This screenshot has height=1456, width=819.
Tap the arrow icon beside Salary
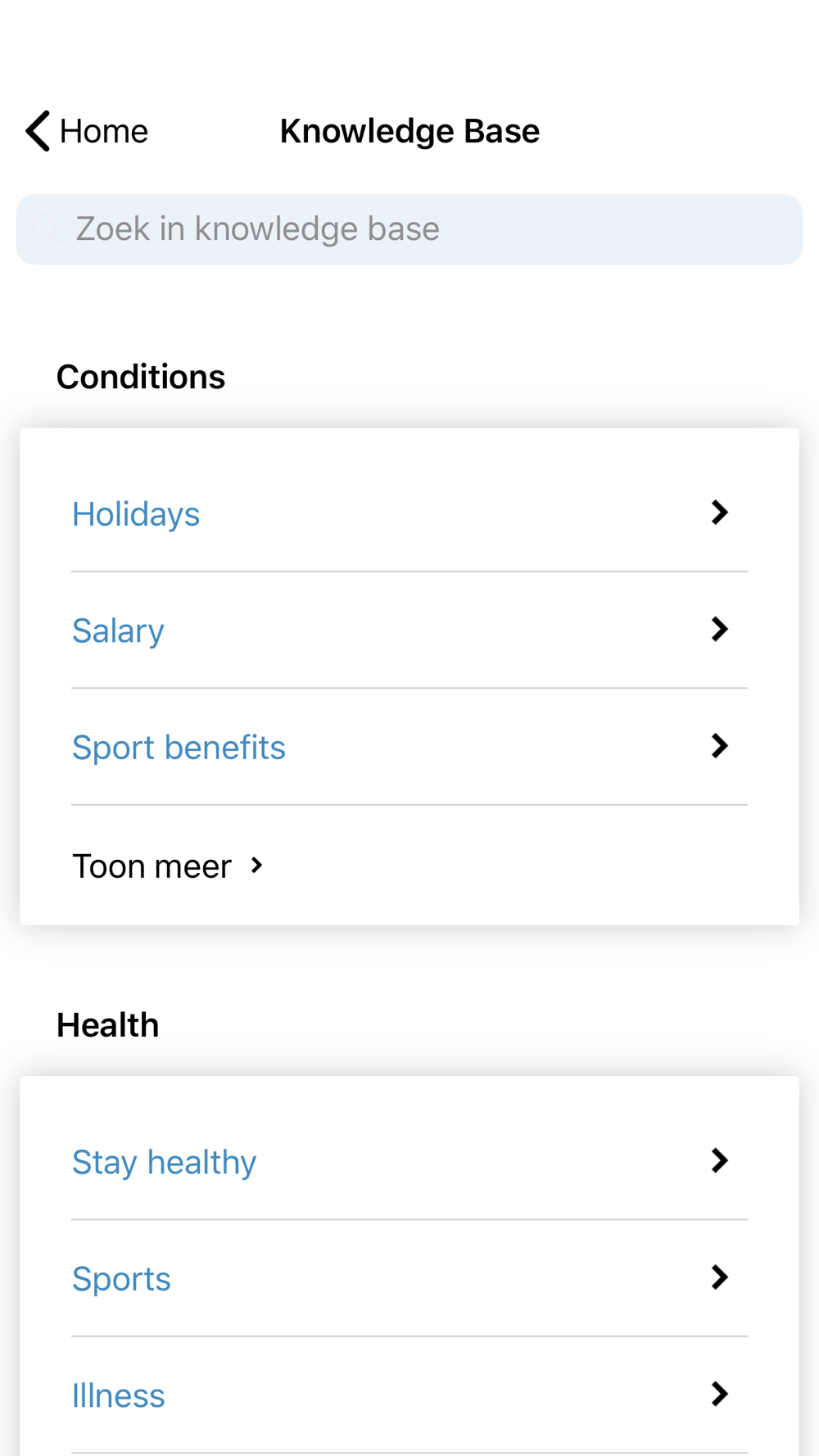[719, 630]
